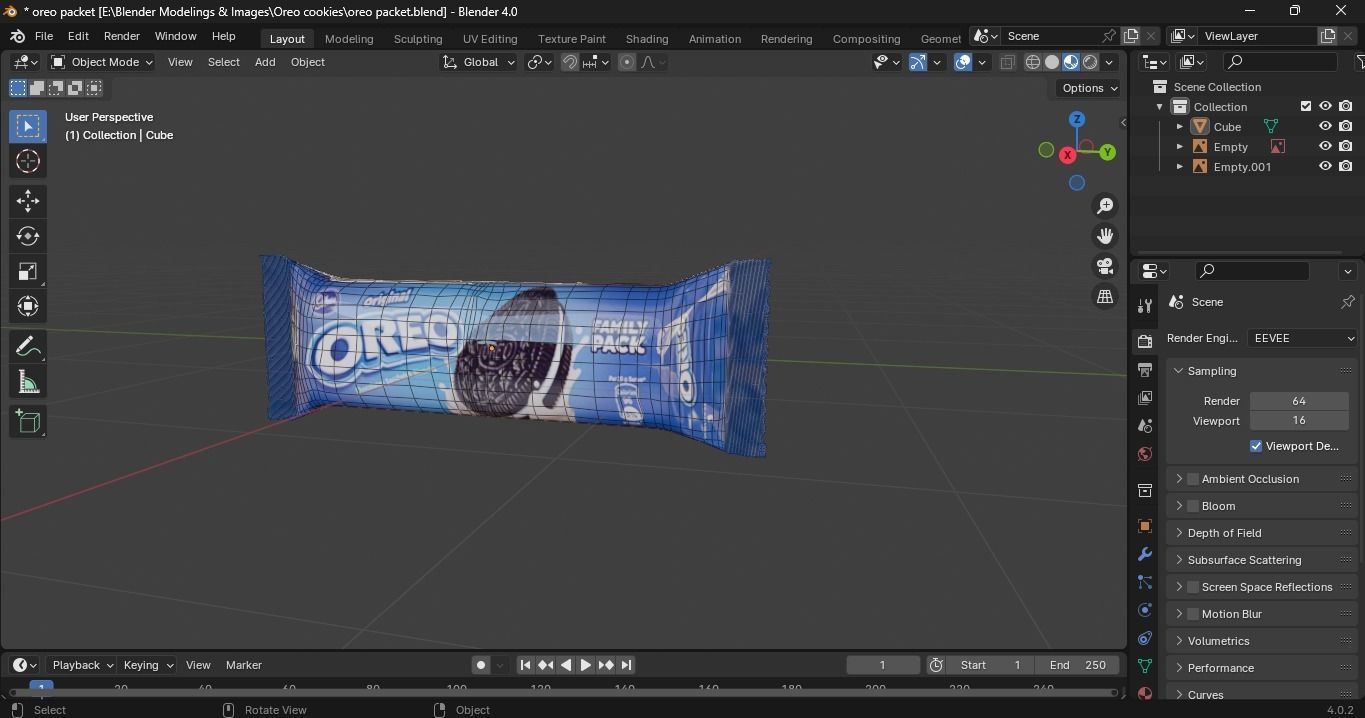Open the Keying dropdown
The width and height of the screenshot is (1365, 718).
pos(148,665)
